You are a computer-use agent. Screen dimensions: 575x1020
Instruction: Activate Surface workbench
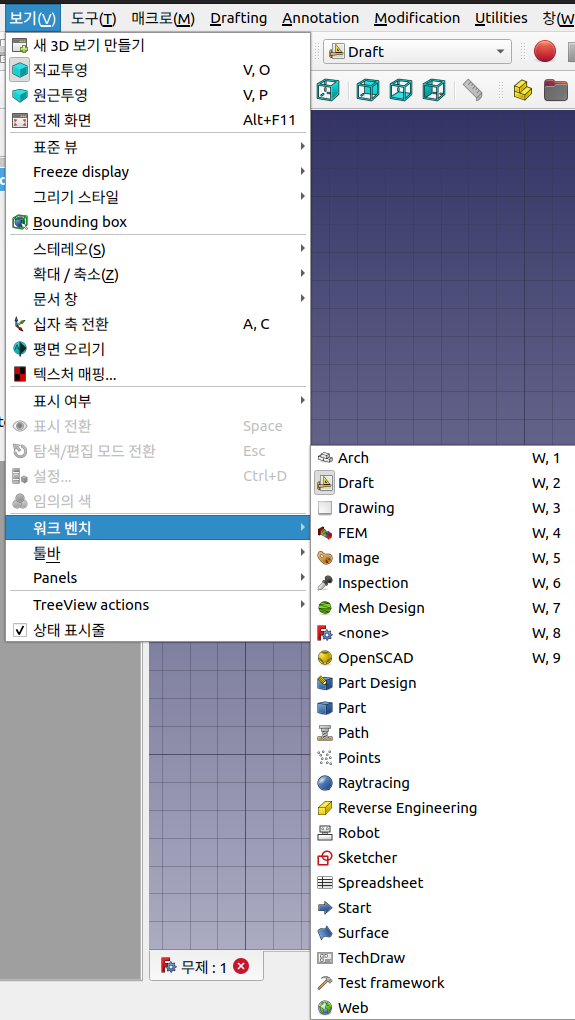click(442, 933)
